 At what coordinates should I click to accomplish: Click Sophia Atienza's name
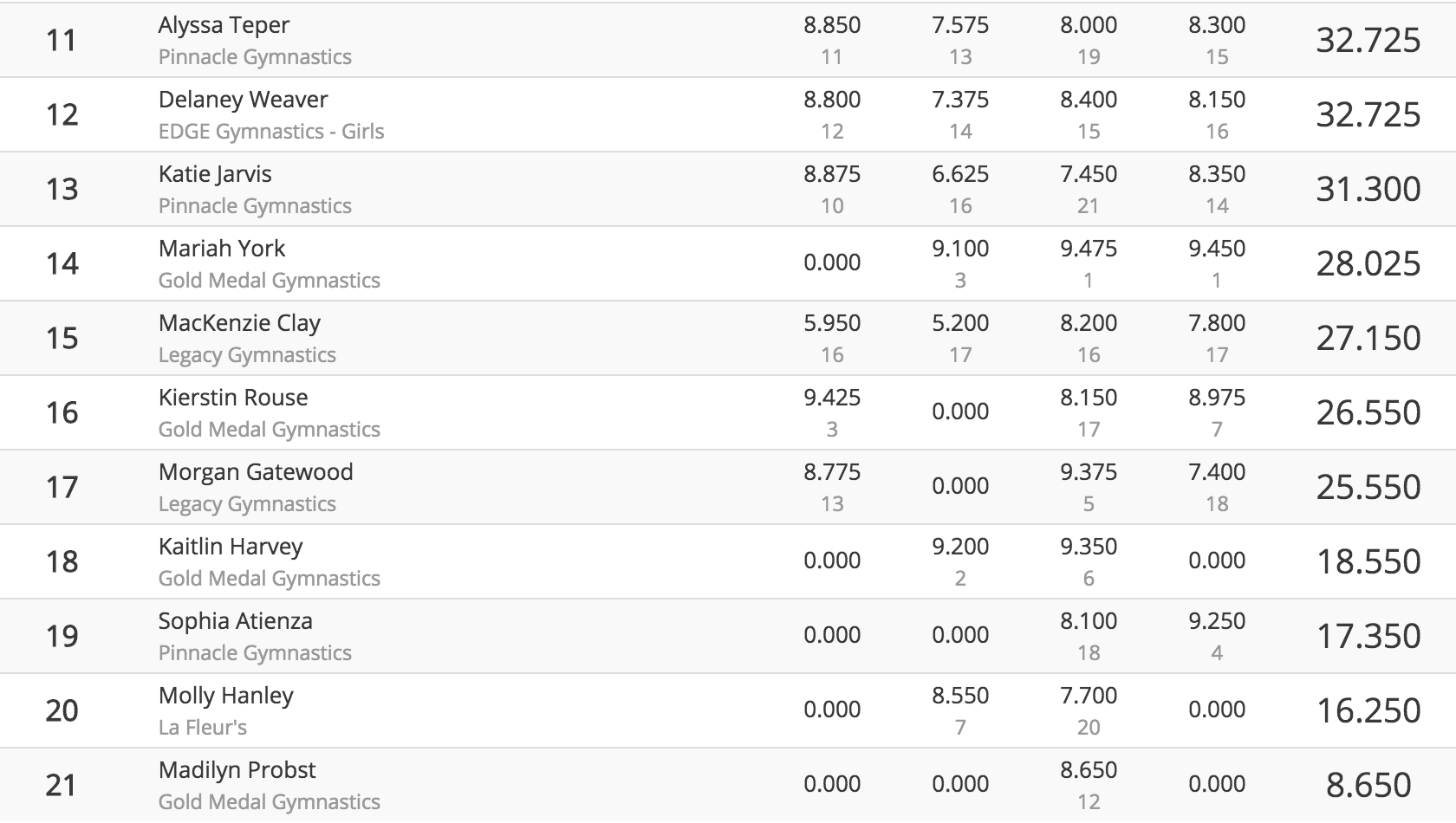[x=235, y=621]
